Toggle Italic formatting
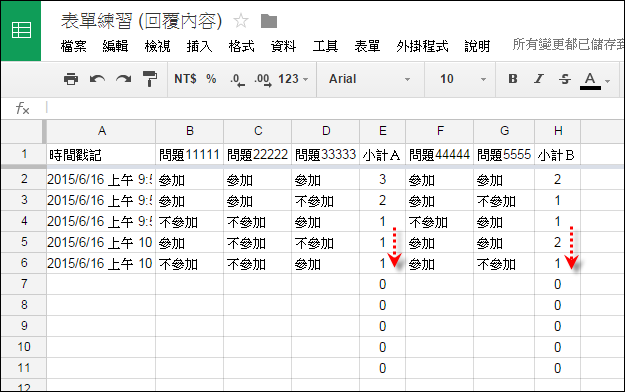625x392 pixels. click(539, 79)
